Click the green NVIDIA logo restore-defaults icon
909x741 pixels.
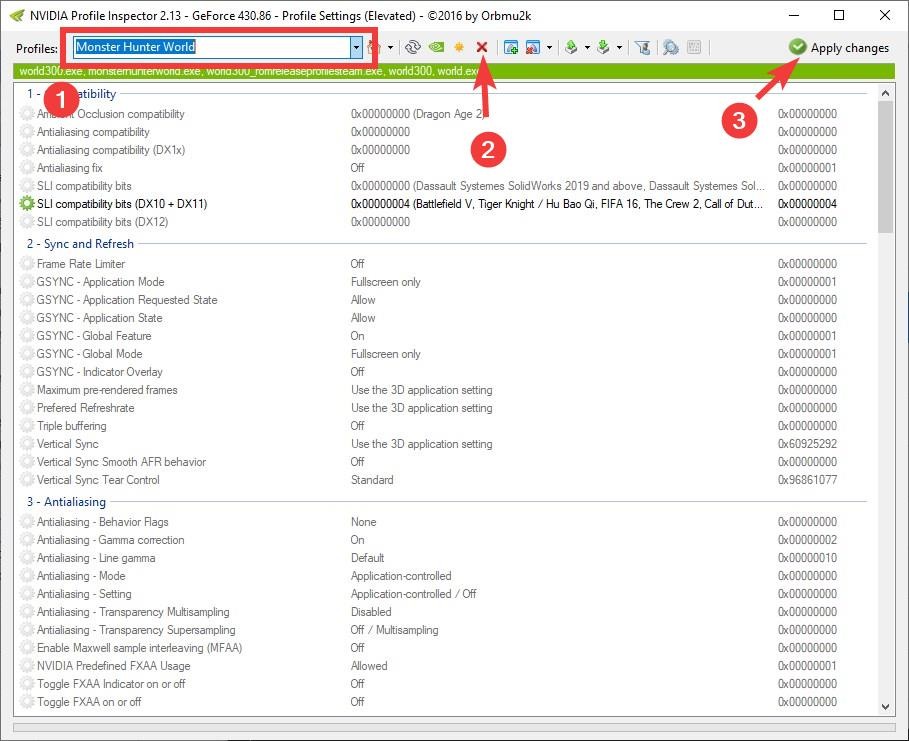(x=436, y=47)
